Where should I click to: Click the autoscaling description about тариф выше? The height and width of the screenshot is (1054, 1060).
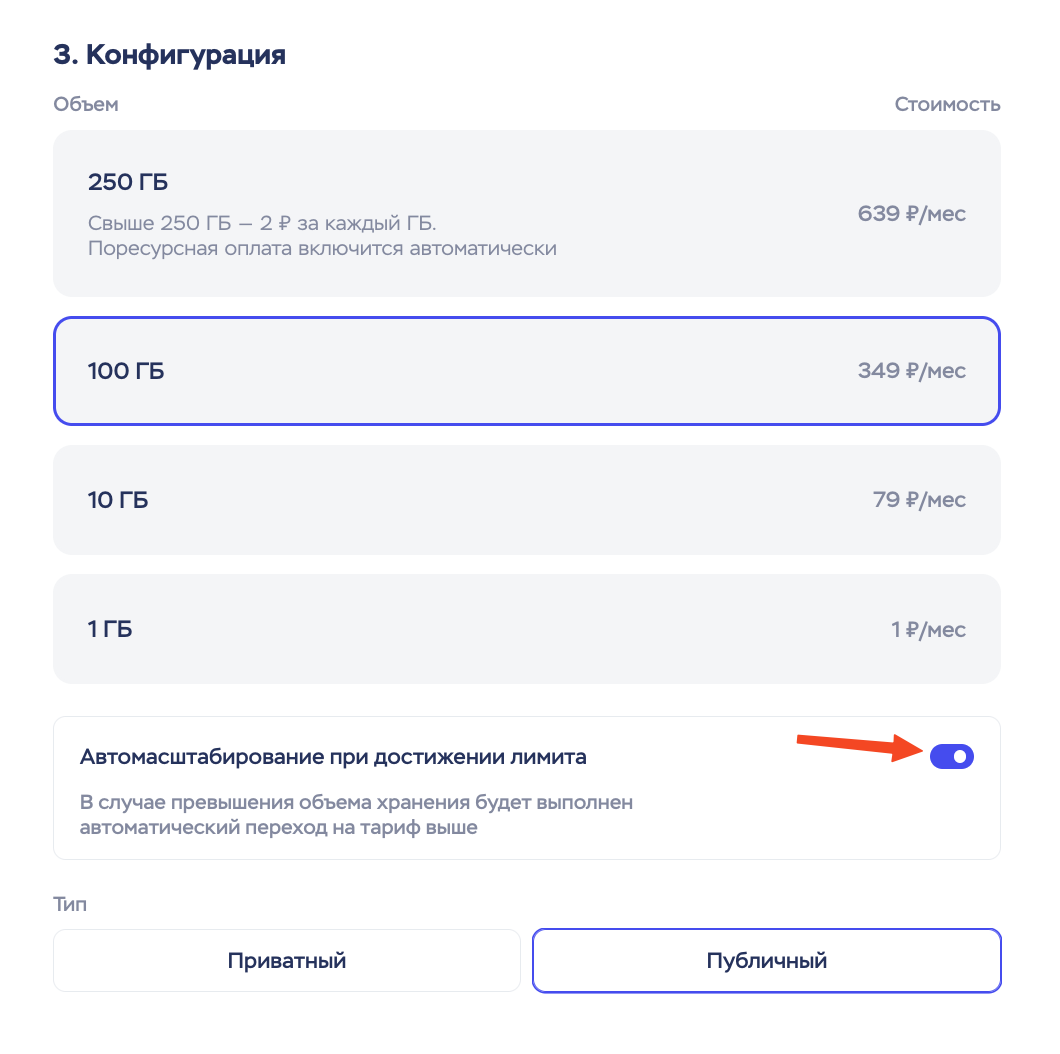pos(356,815)
